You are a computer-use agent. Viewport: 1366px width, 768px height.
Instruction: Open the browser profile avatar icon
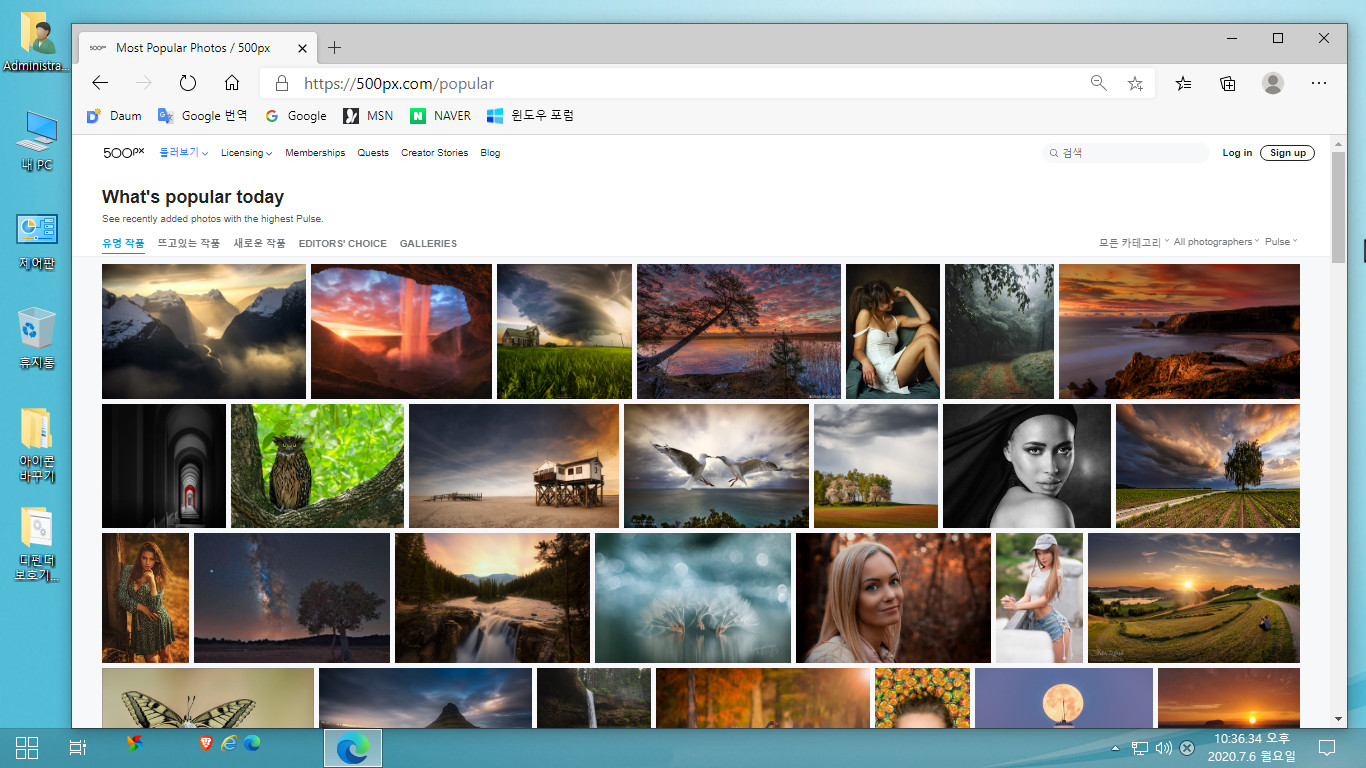(x=1273, y=83)
